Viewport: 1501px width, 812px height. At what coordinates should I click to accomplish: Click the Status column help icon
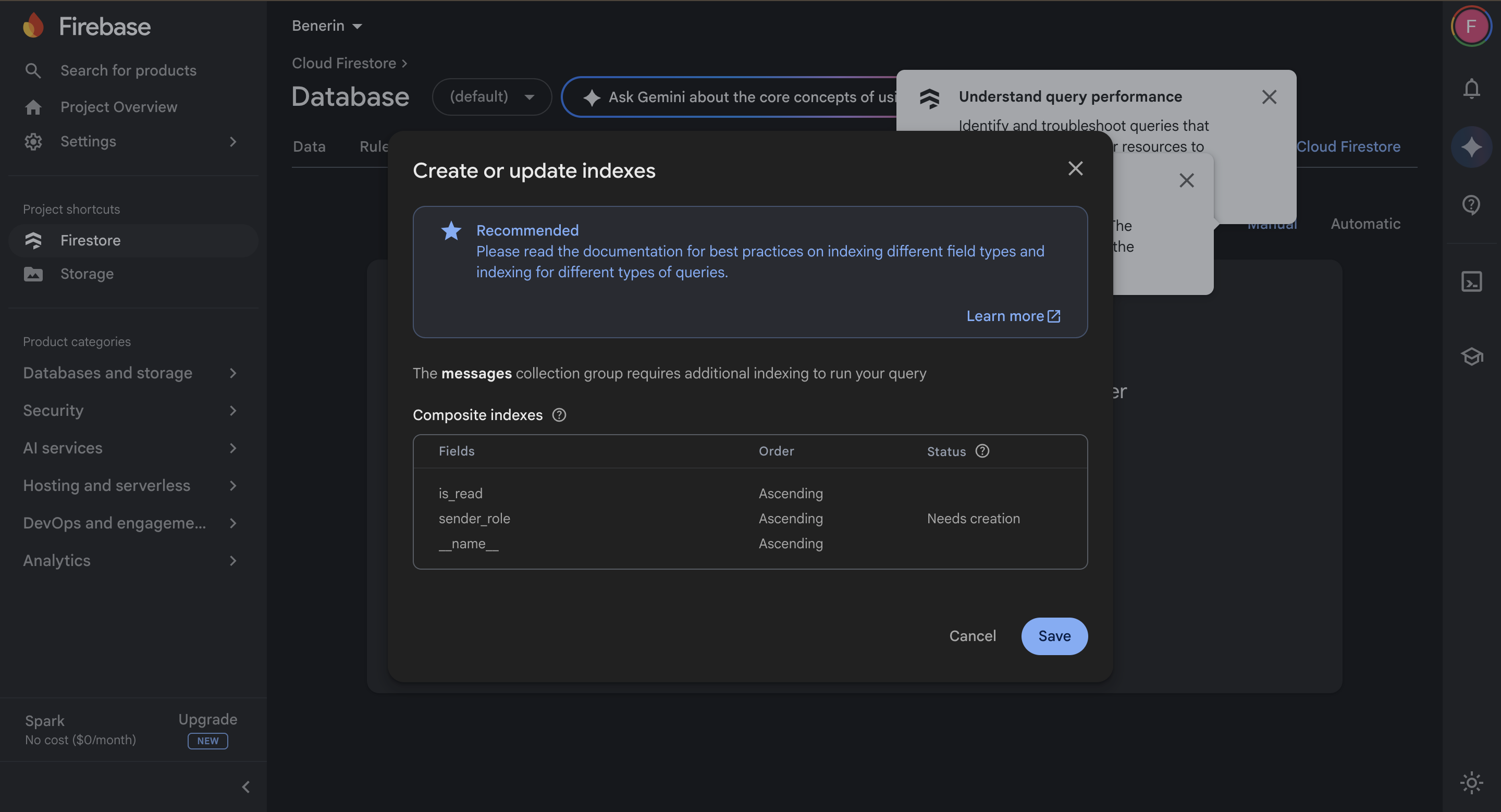pos(982,451)
